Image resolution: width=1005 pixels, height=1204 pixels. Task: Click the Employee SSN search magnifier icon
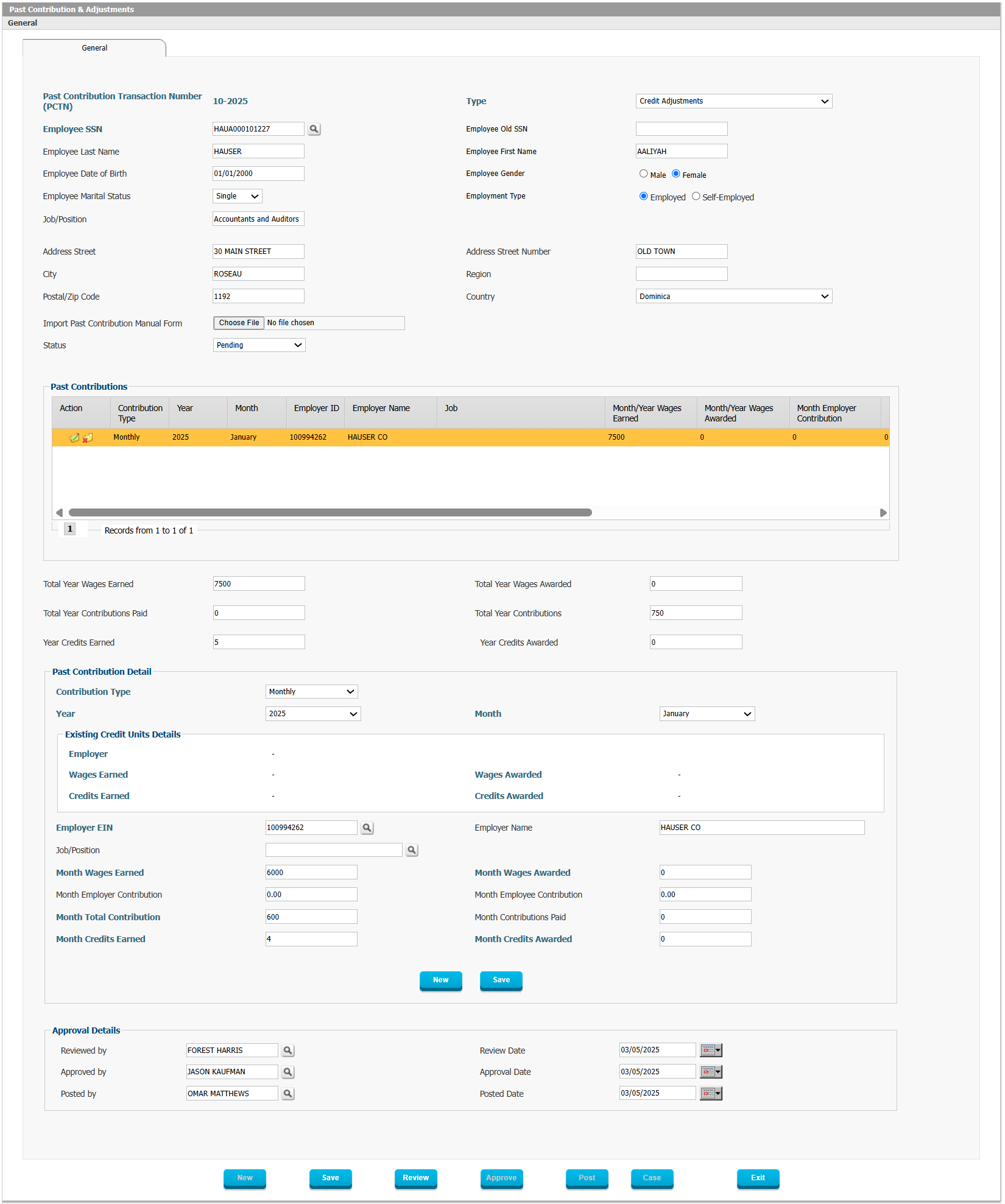point(314,129)
